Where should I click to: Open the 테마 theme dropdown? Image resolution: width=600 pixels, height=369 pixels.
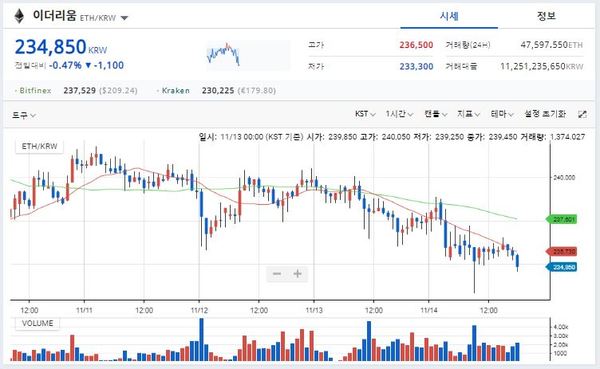pos(502,114)
